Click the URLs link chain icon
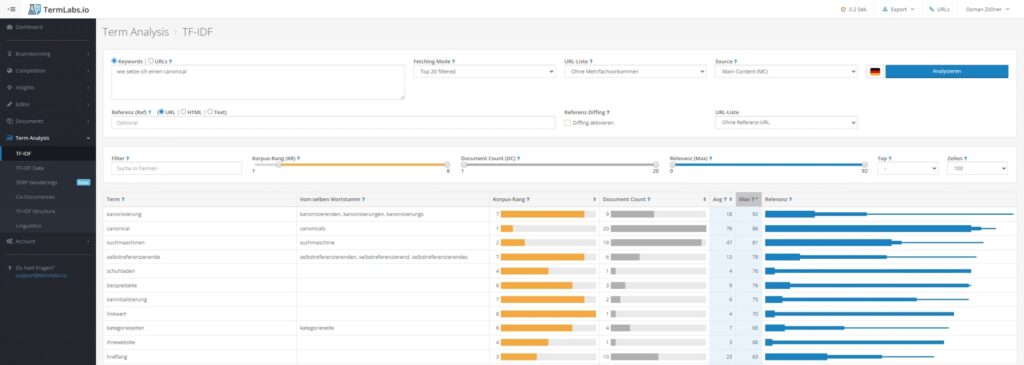 [931, 10]
